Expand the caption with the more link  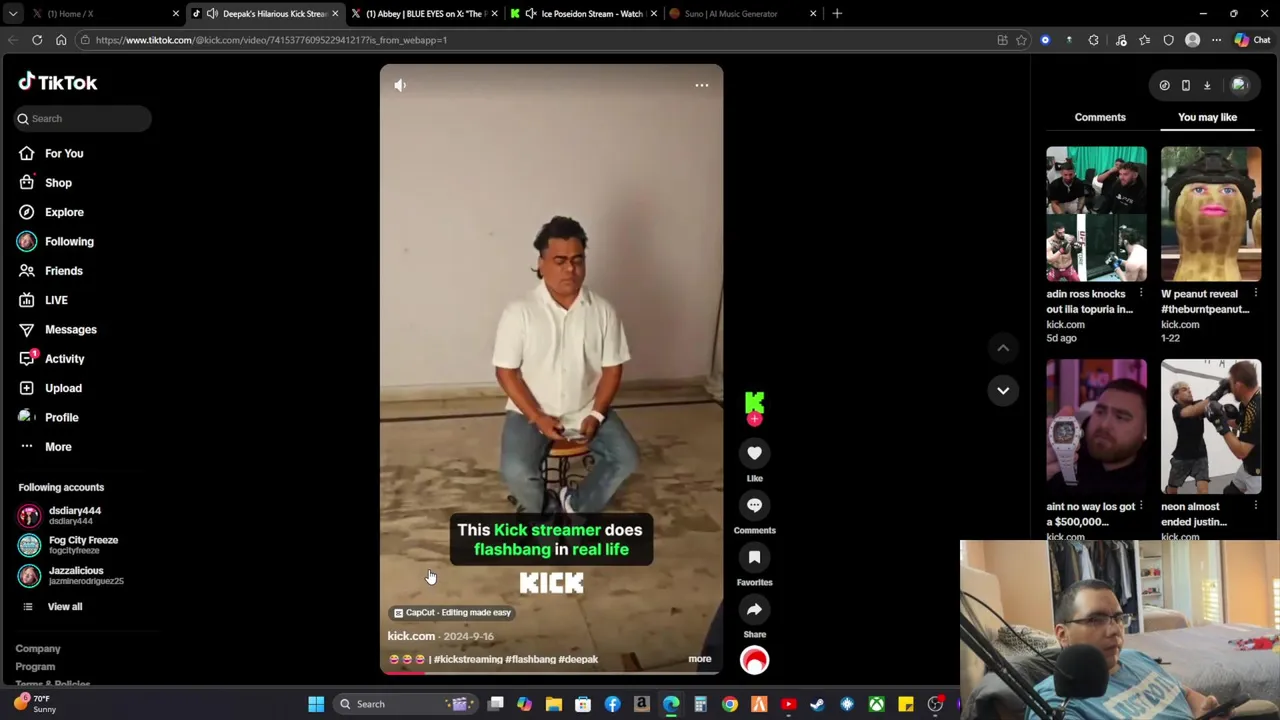coord(700,659)
